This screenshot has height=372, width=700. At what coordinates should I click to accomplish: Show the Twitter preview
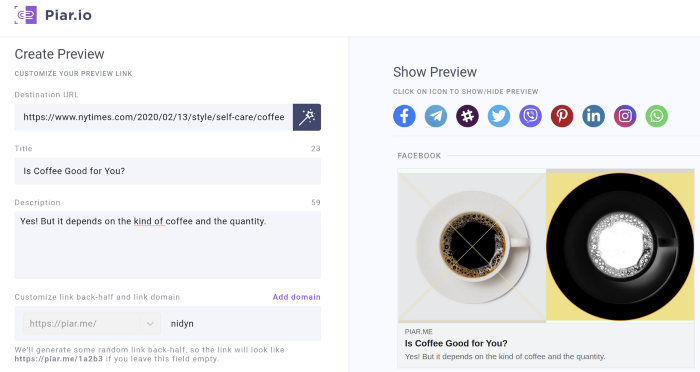499,116
